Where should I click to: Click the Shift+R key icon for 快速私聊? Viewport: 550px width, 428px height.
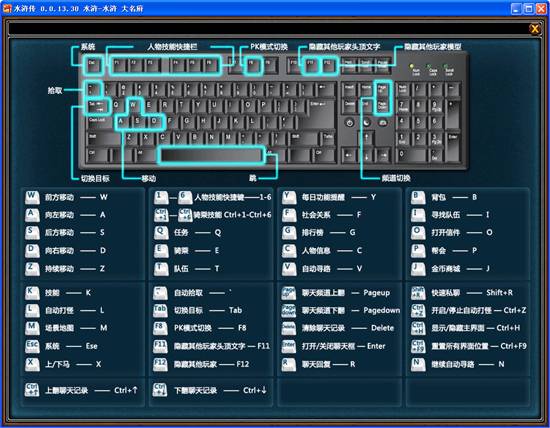[x=418, y=293]
